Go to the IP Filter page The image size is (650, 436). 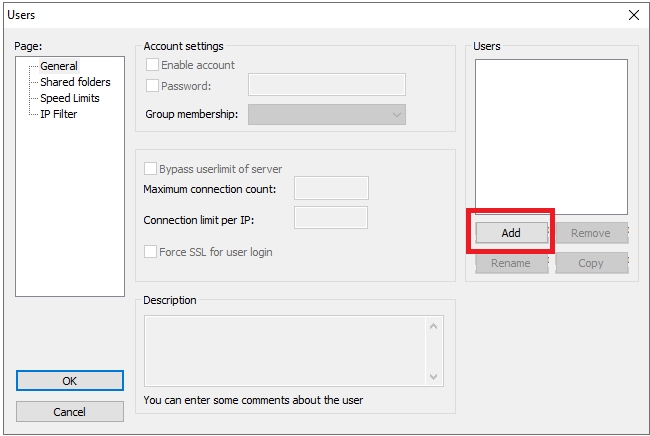(x=58, y=114)
